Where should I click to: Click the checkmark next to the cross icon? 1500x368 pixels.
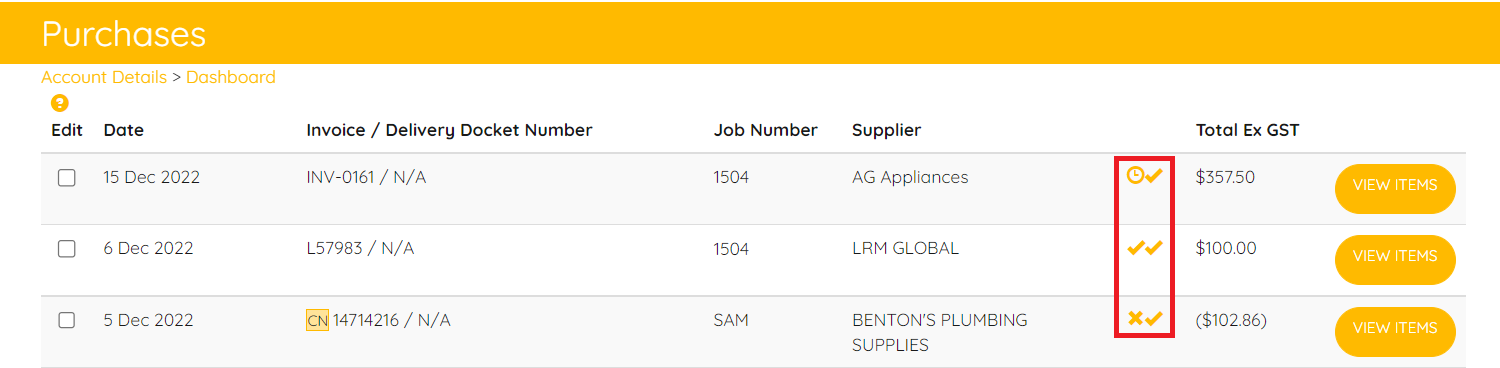point(1154,319)
